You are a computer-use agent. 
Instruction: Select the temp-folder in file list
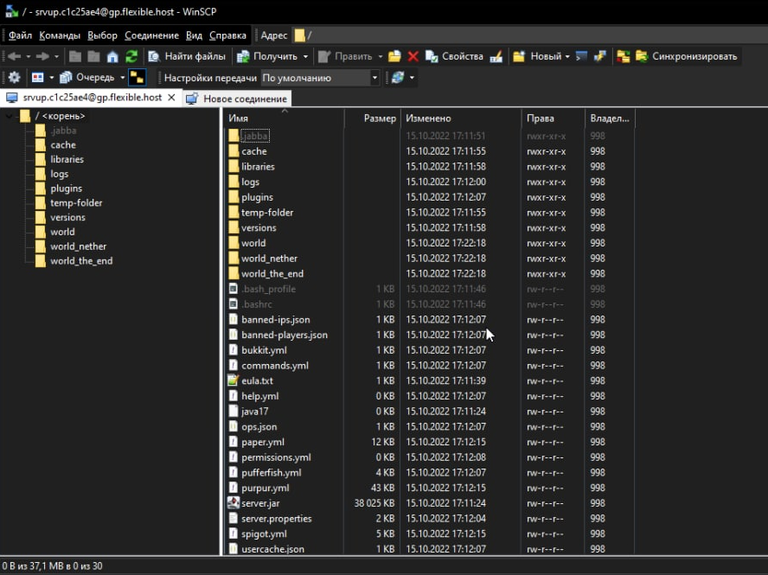click(267, 213)
